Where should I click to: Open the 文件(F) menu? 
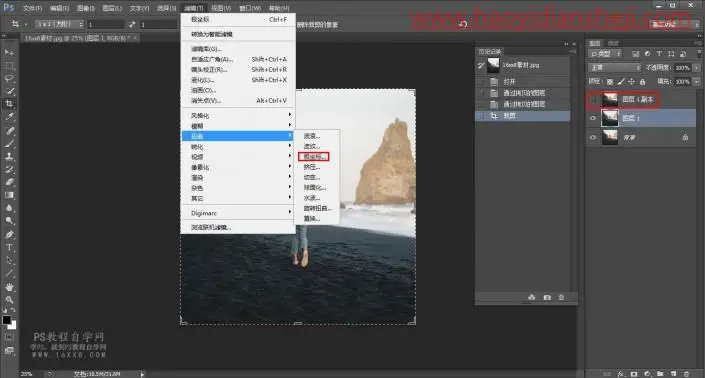click(x=32, y=8)
